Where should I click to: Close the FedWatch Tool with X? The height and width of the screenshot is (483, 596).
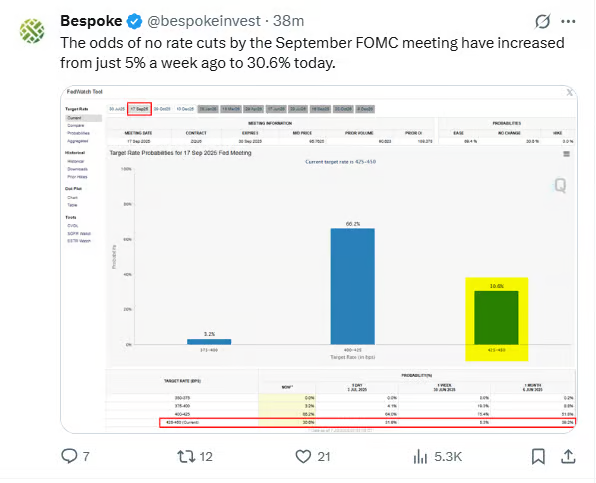point(569,92)
